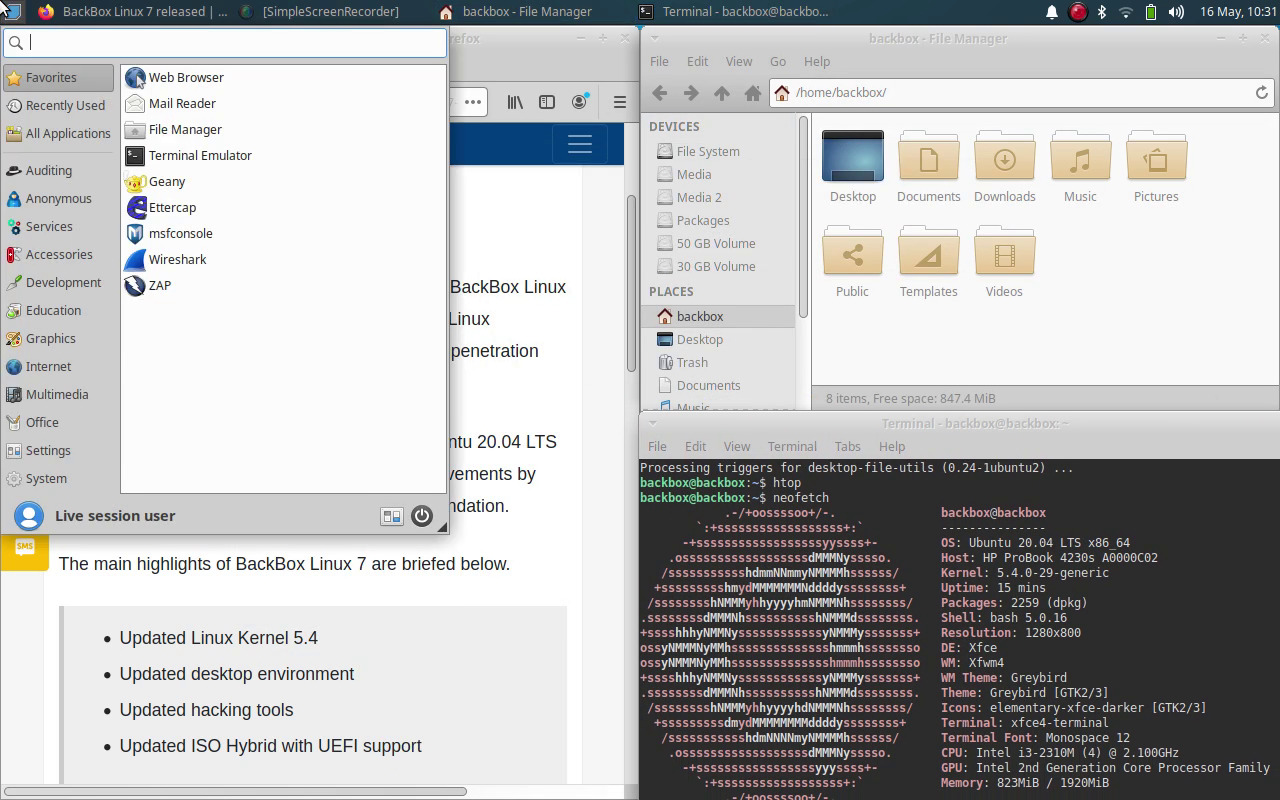
Task: Open the Music folder icon
Action: coord(1080,166)
